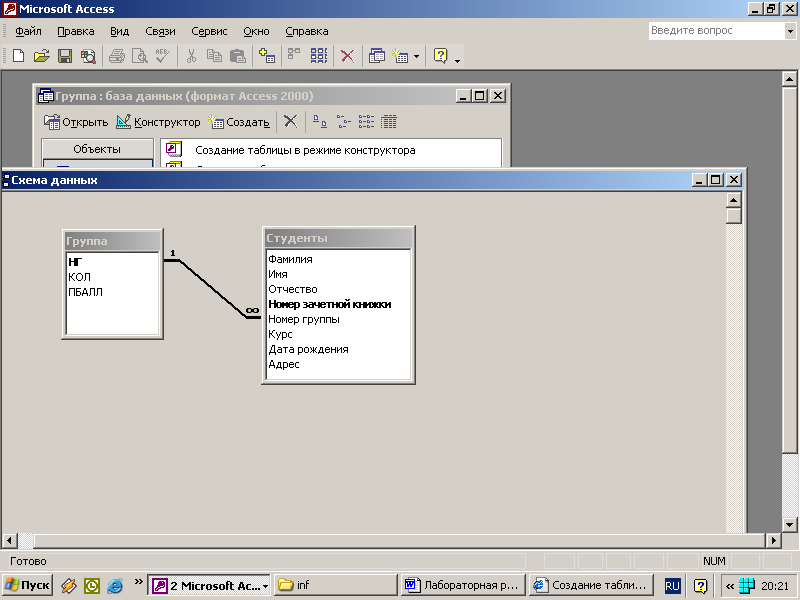This screenshot has width=800, height=600.
Task: Add a table to the schema
Action: click(267, 56)
